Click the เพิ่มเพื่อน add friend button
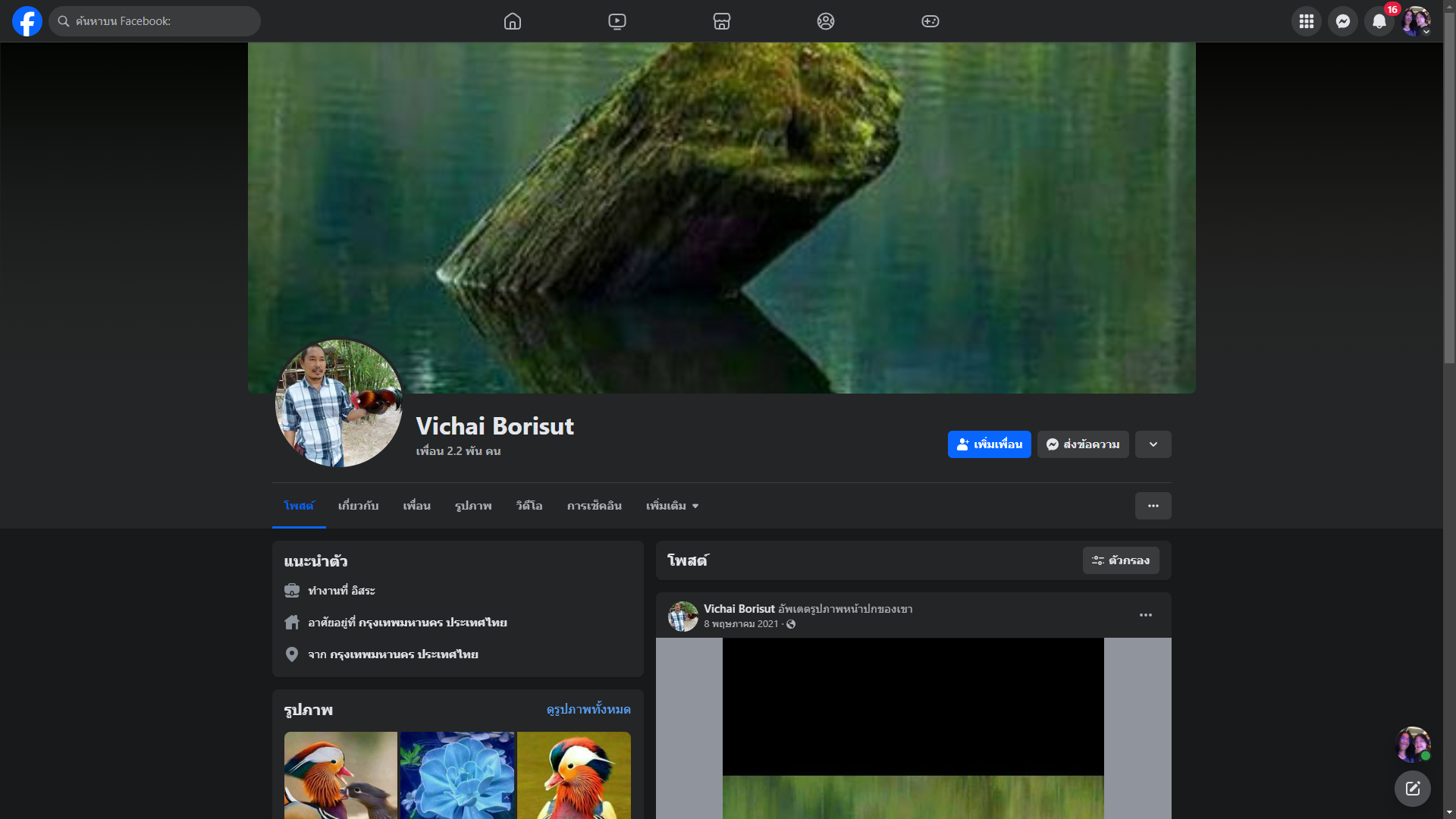1456x819 pixels. click(989, 444)
